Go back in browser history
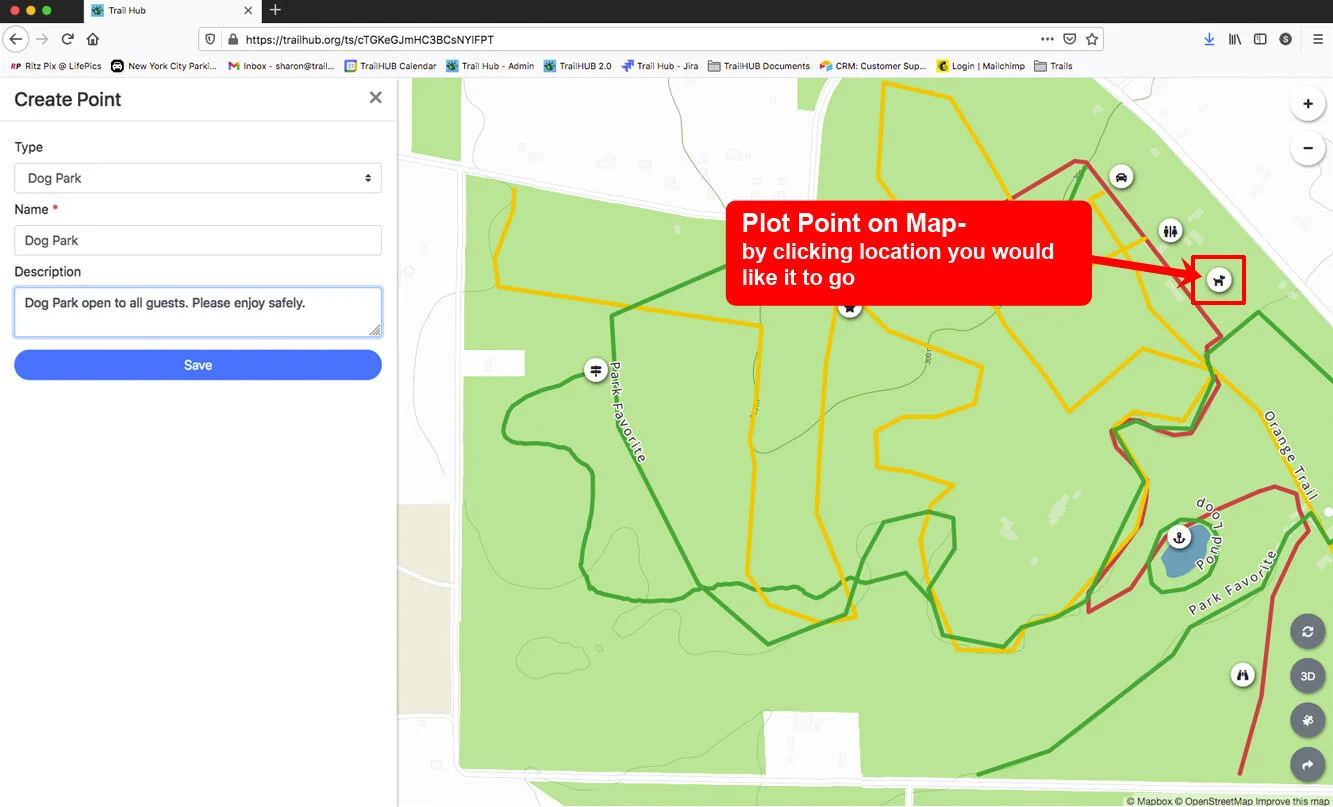 pyautogui.click(x=15, y=39)
